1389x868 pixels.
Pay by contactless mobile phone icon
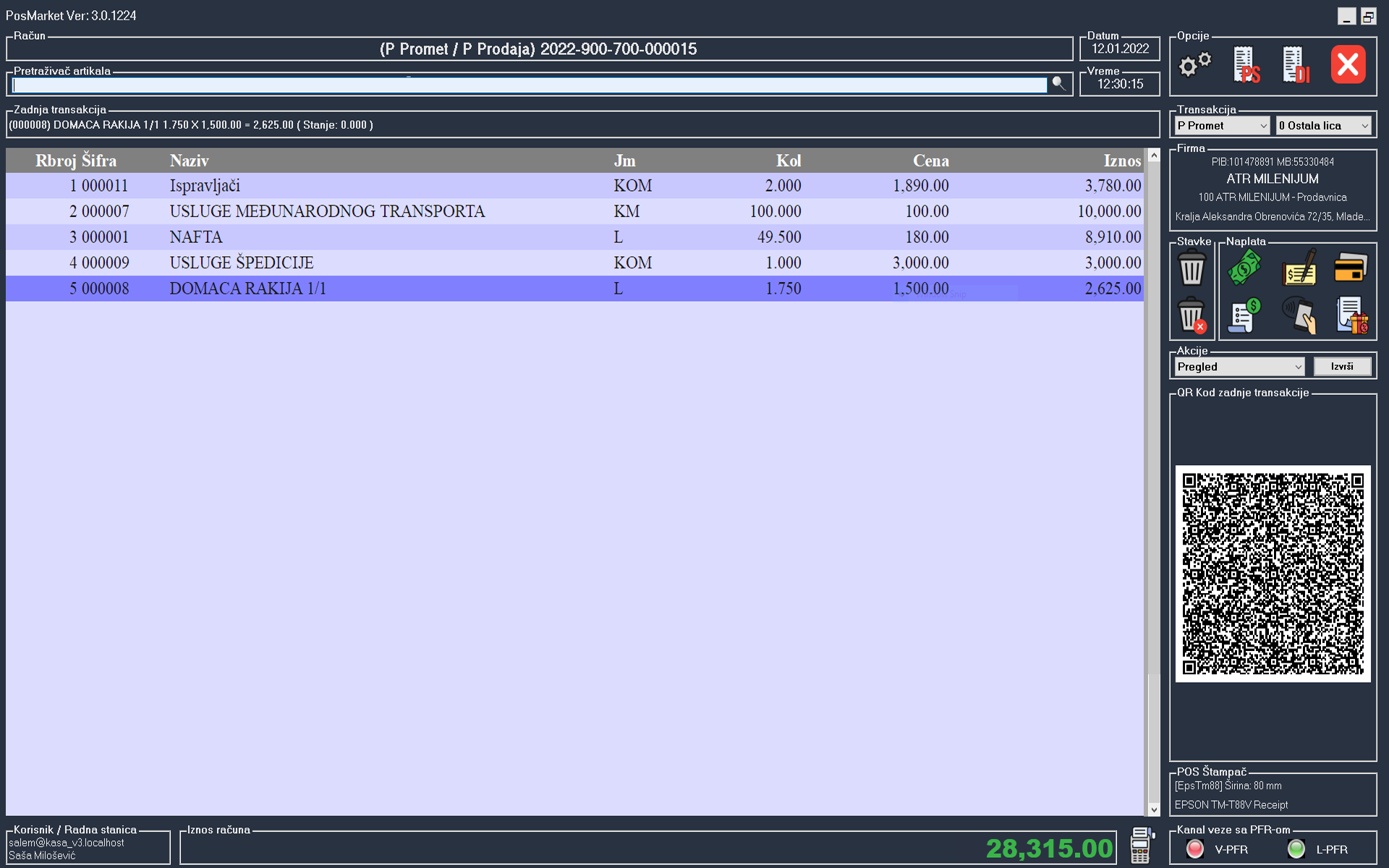point(1299,315)
